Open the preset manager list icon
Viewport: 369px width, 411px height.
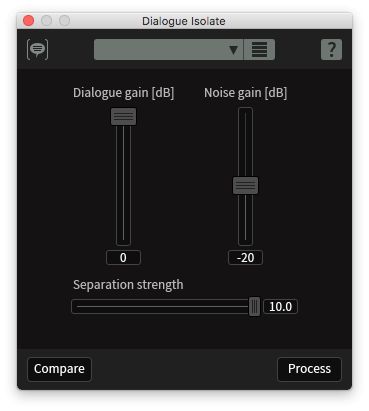click(x=259, y=50)
